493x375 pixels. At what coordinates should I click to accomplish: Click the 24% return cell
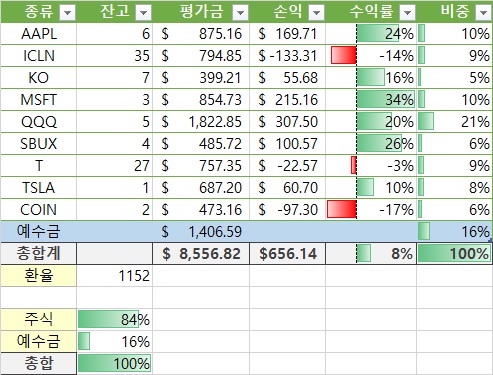(371, 34)
